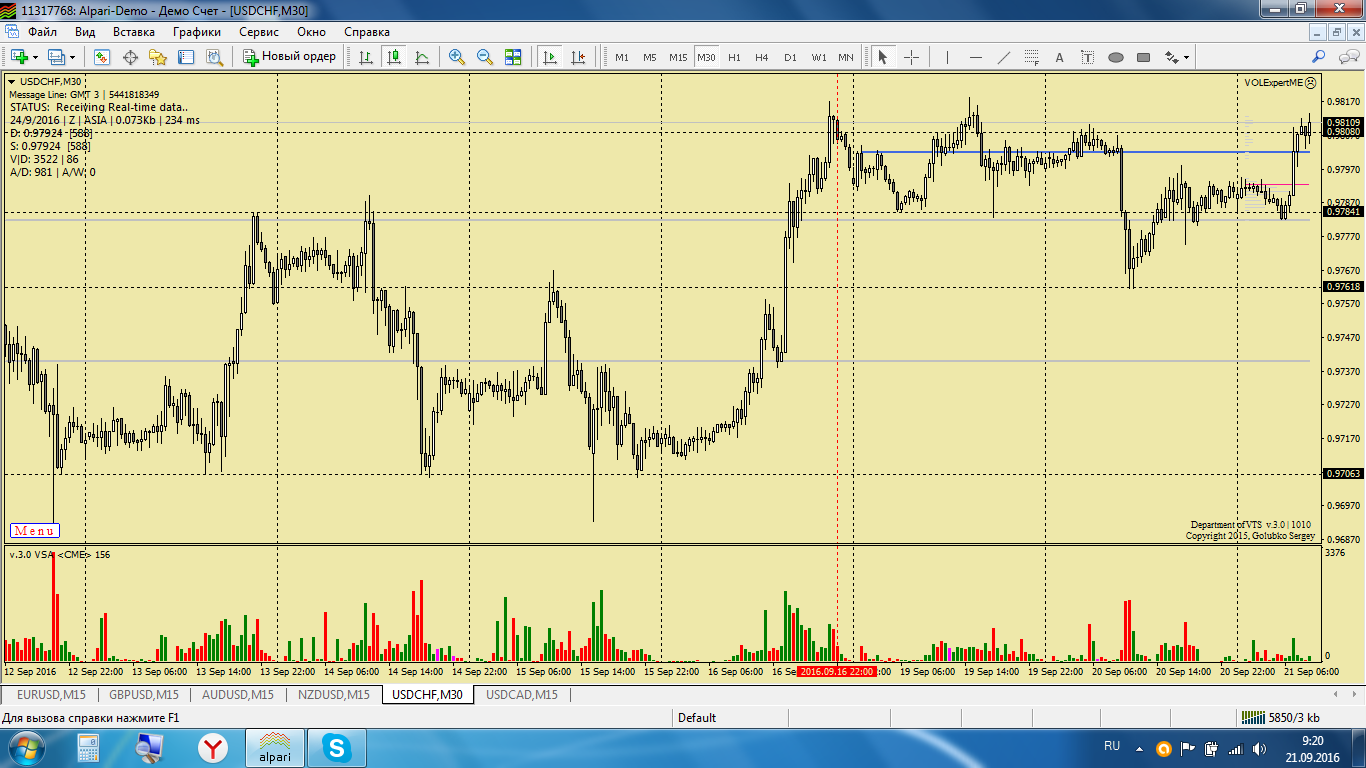Viewport: 1366px width, 768px height.
Task: Switch to USDCAD,M15 chart tab
Action: click(x=522, y=694)
